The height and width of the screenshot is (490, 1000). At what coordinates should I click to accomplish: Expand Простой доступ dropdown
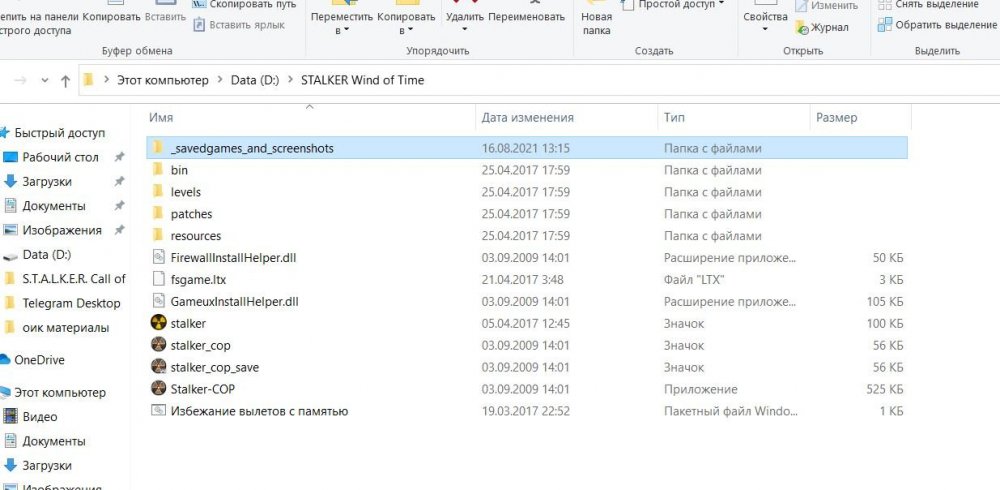[721, 4]
